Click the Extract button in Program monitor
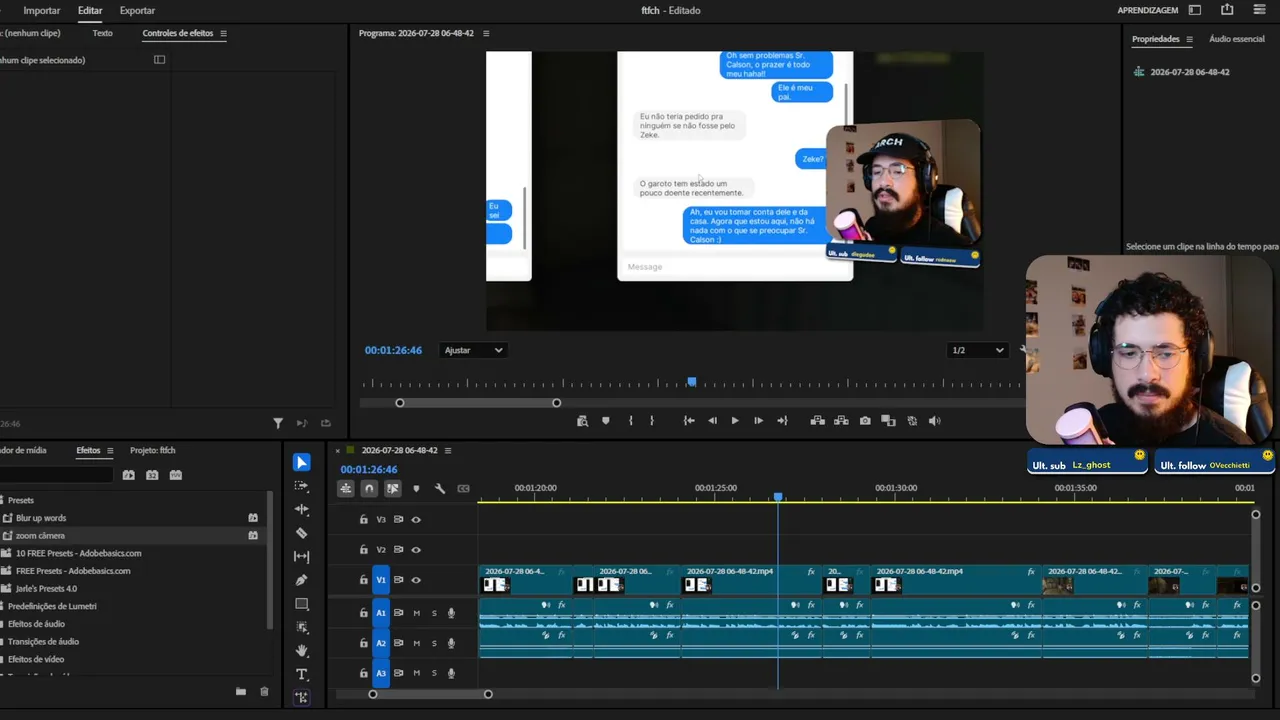This screenshot has height=720, width=1280. (841, 421)
